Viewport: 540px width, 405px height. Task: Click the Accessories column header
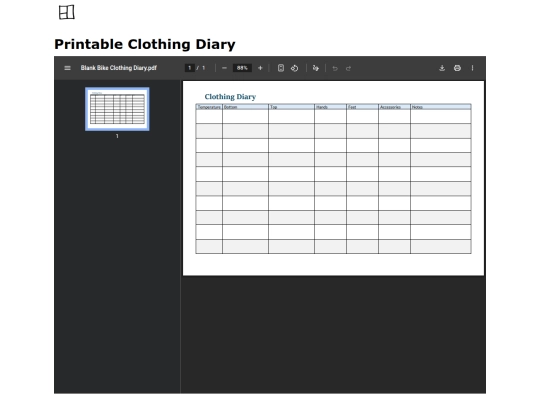394,107
